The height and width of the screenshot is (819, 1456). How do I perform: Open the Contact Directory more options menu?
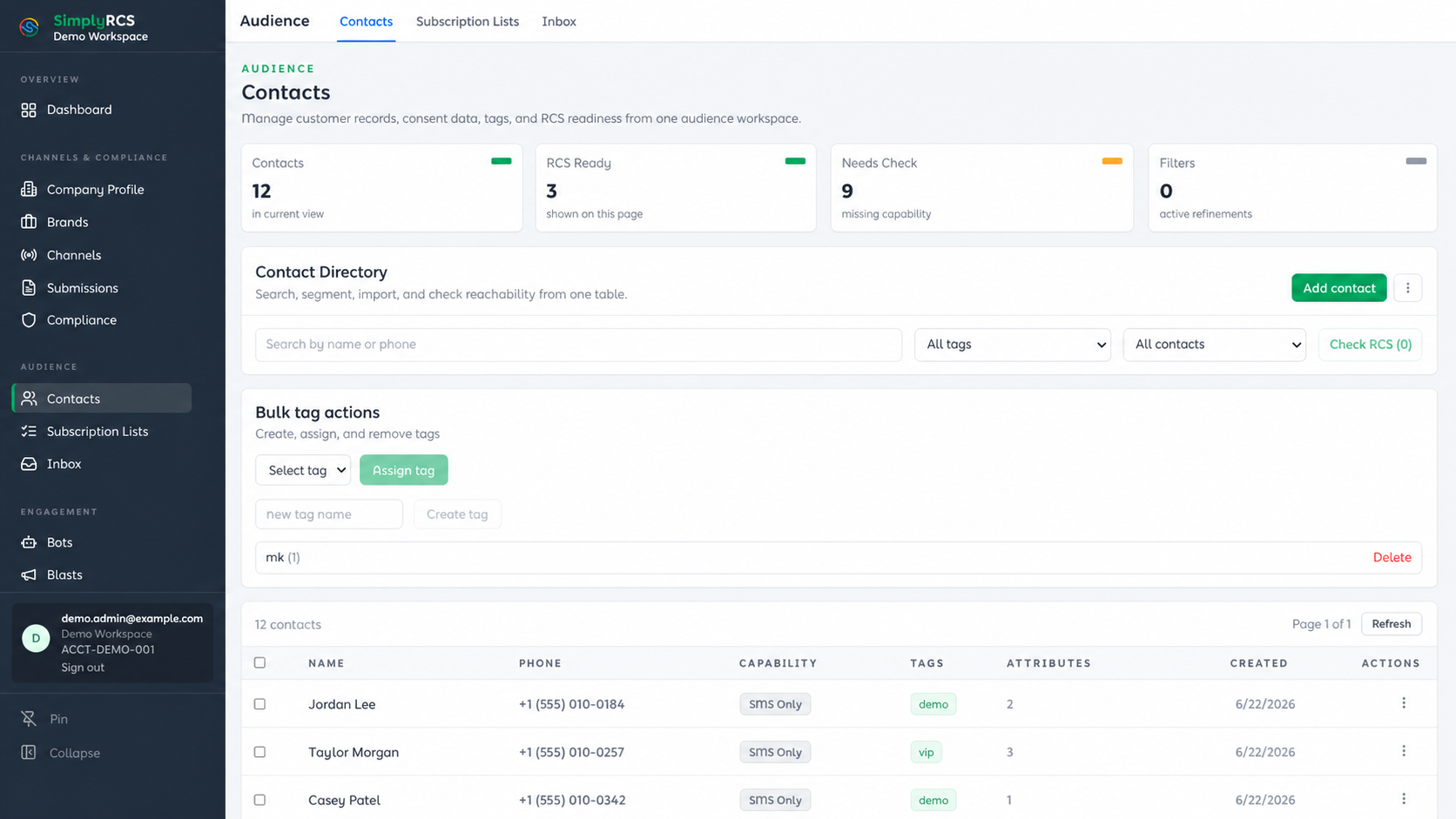pyautogui.click(x=1407, y=288)
